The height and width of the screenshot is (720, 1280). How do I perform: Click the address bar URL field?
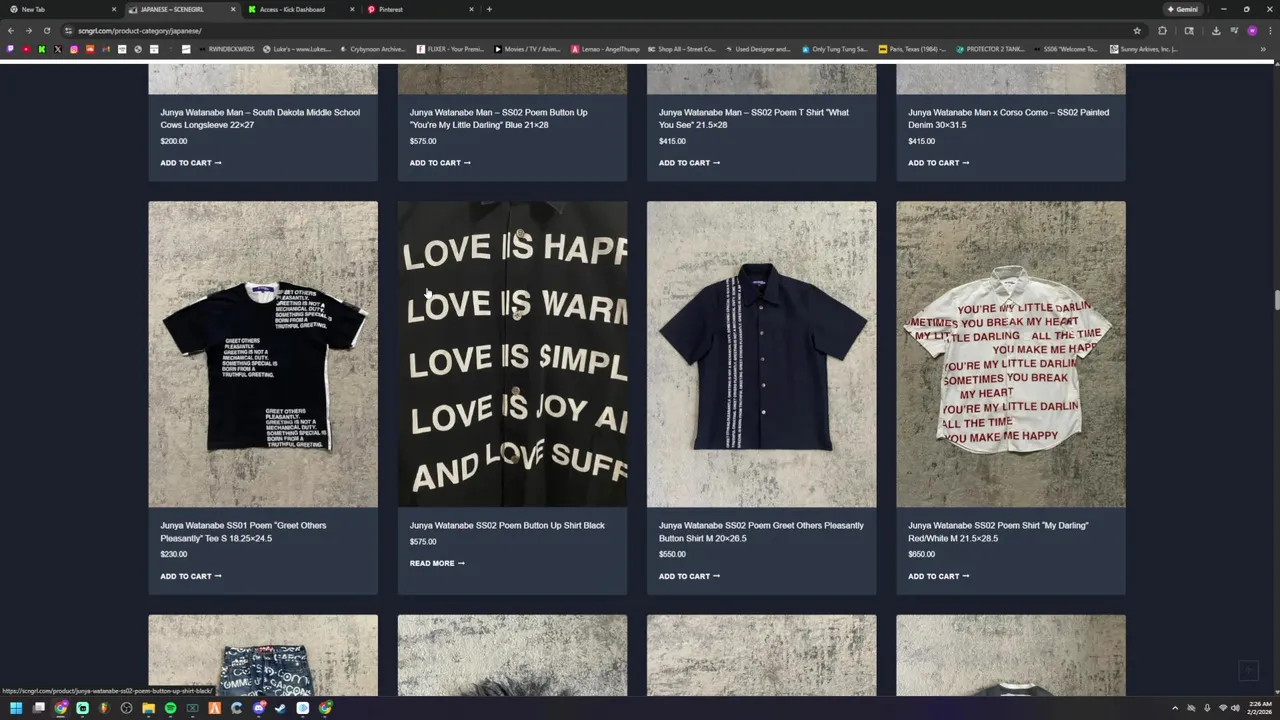pyautogui.click(x=600, y=31)
